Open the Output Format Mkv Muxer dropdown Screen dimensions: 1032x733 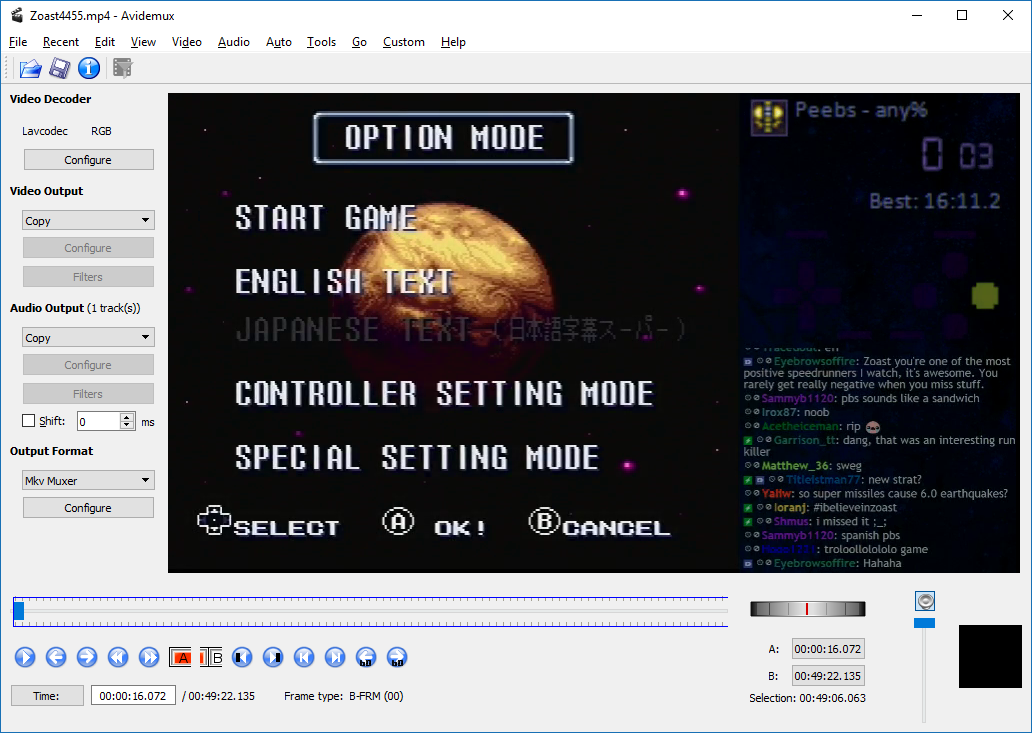click(x=88, y=480)
